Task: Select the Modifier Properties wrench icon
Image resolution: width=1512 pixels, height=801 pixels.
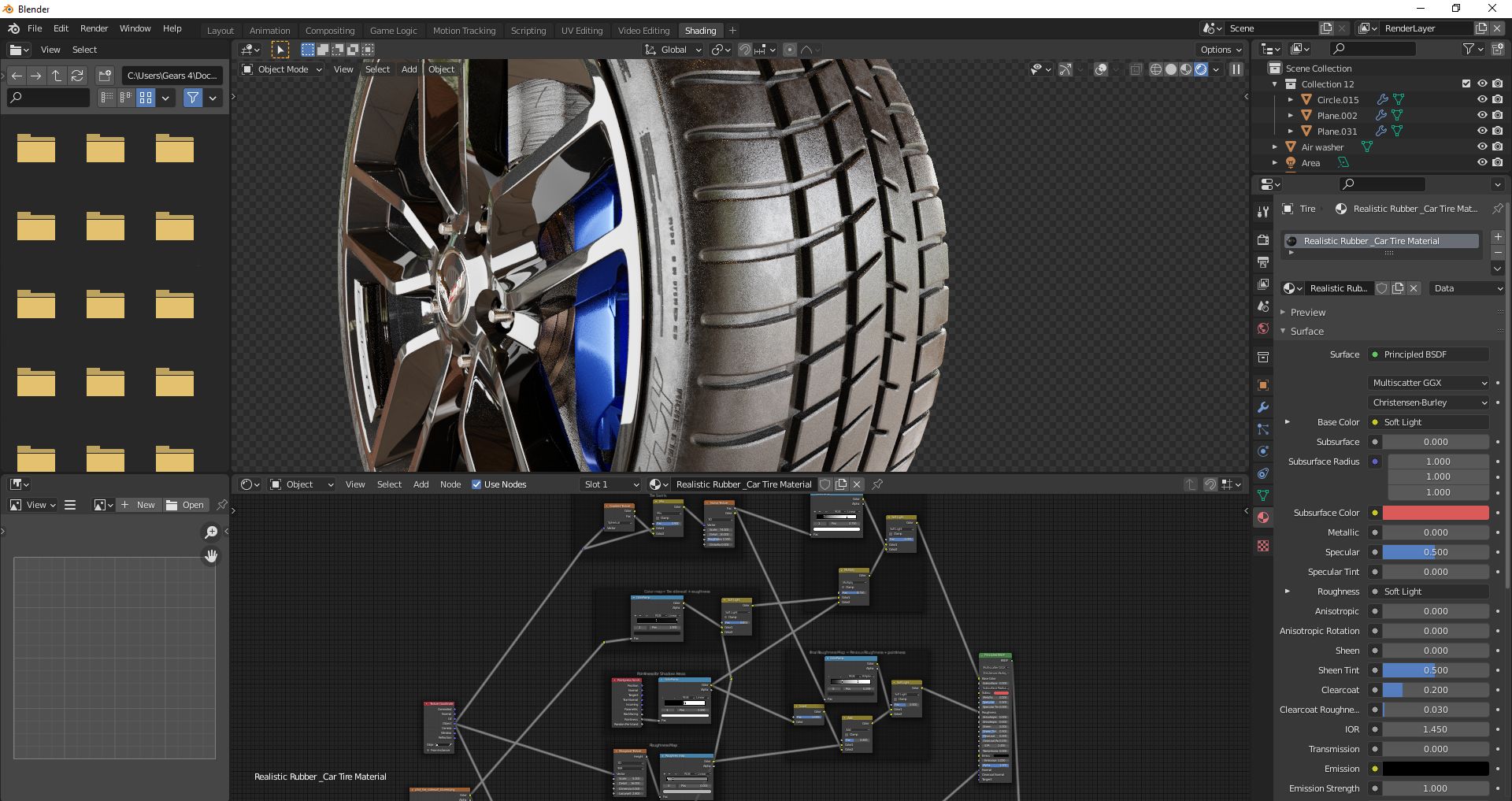Action: click(1263, 407)
